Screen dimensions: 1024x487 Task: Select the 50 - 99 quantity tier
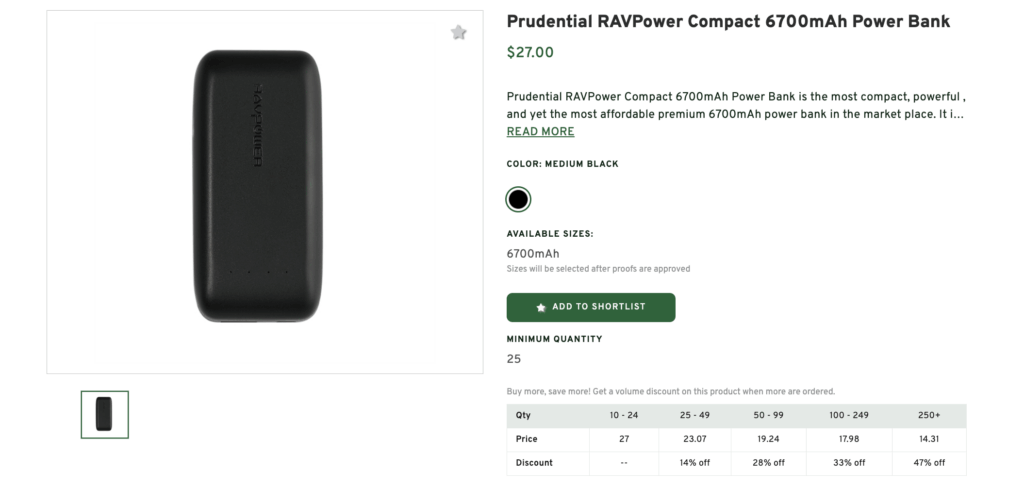coord(768,415)
